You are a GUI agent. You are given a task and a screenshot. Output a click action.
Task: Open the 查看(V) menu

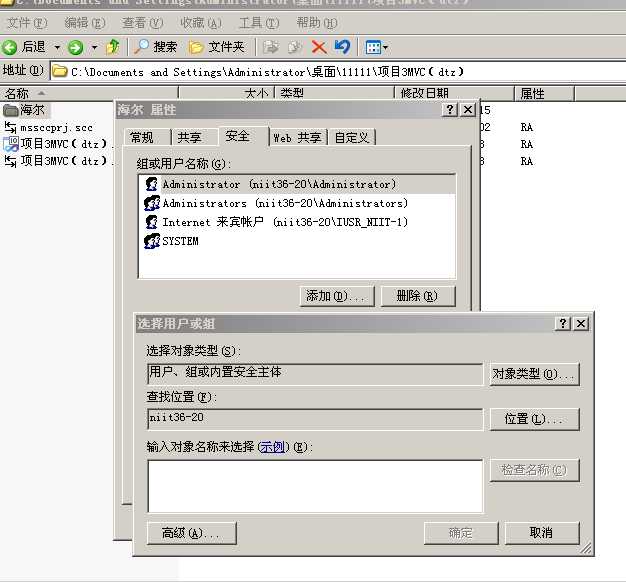point(143,23)
